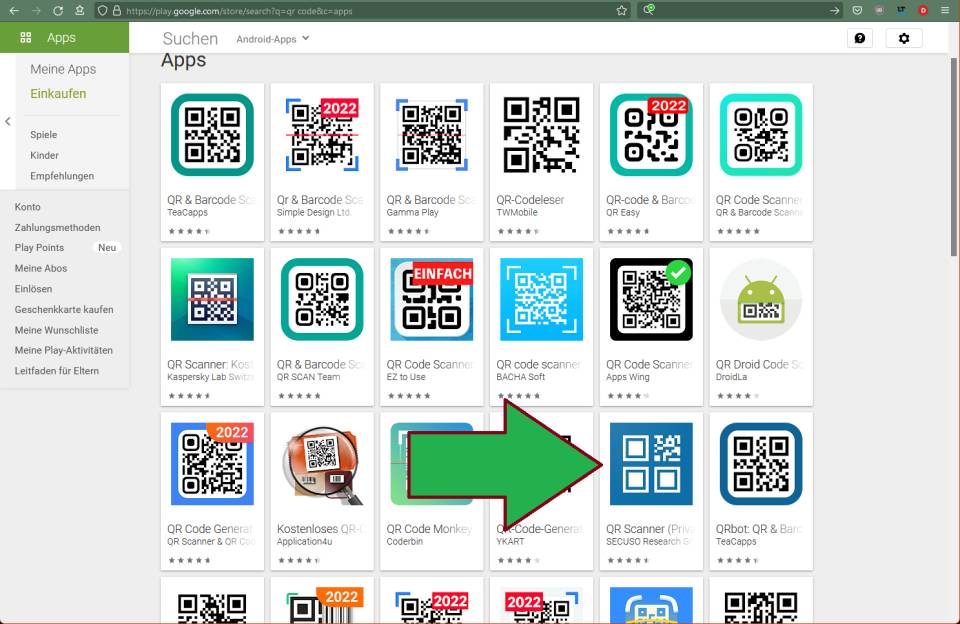Click the Suchen search field
Screen dimensions: 960x624
click(189, 38)
